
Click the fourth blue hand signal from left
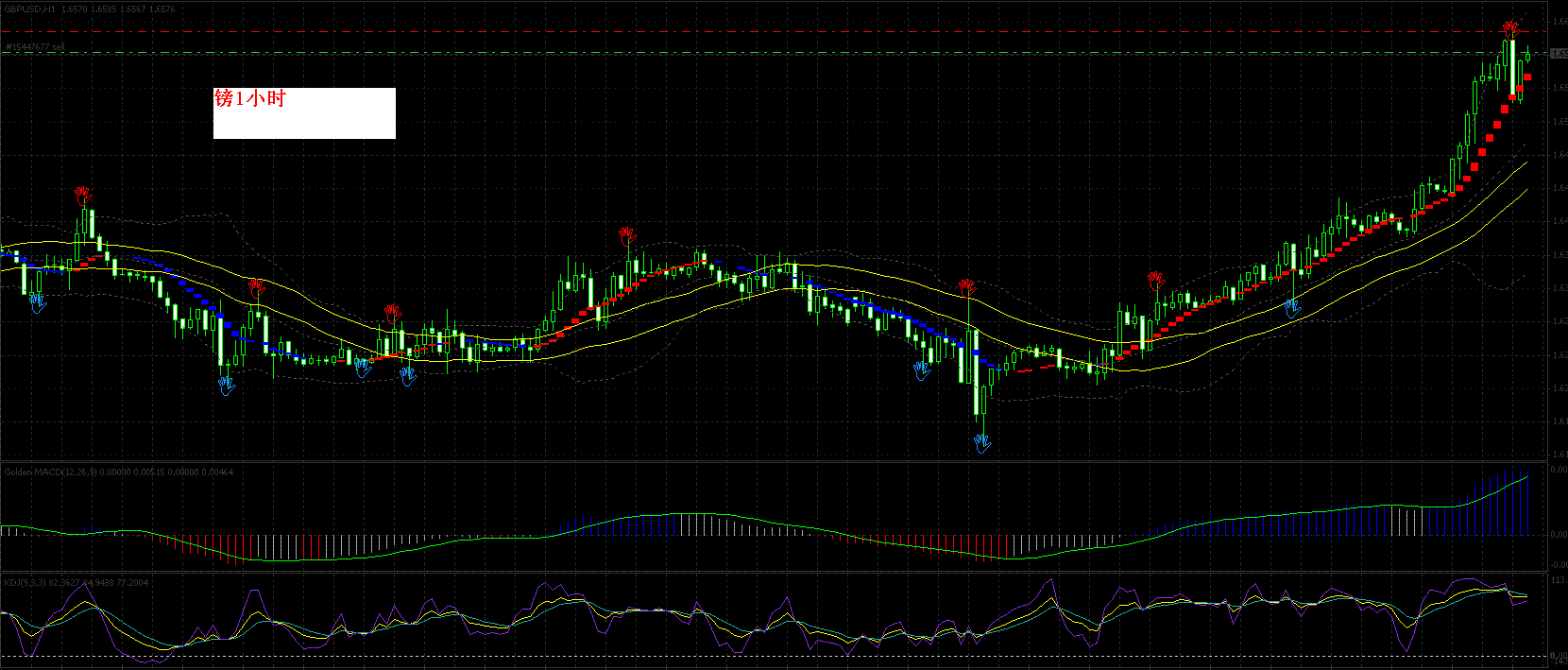tap(407, 376)
